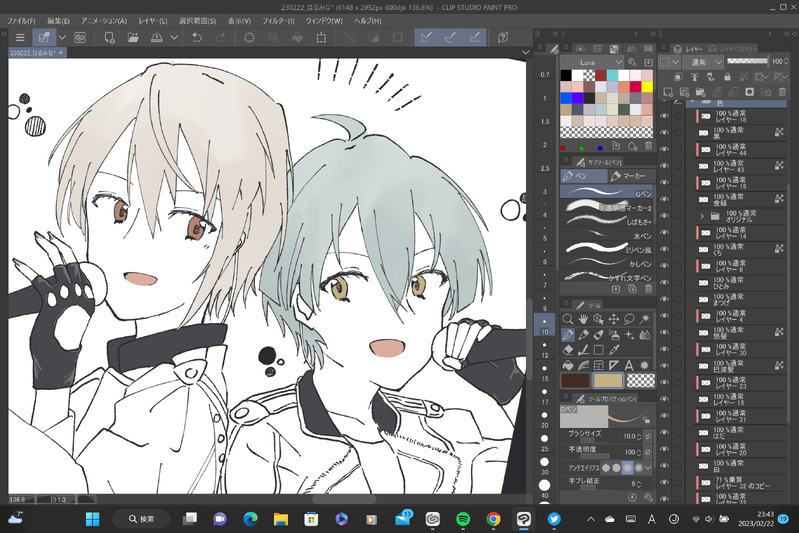Open the palette color dropdown in layer panel
This screenshot has height=533, width=799.
(x=670, y=62)
